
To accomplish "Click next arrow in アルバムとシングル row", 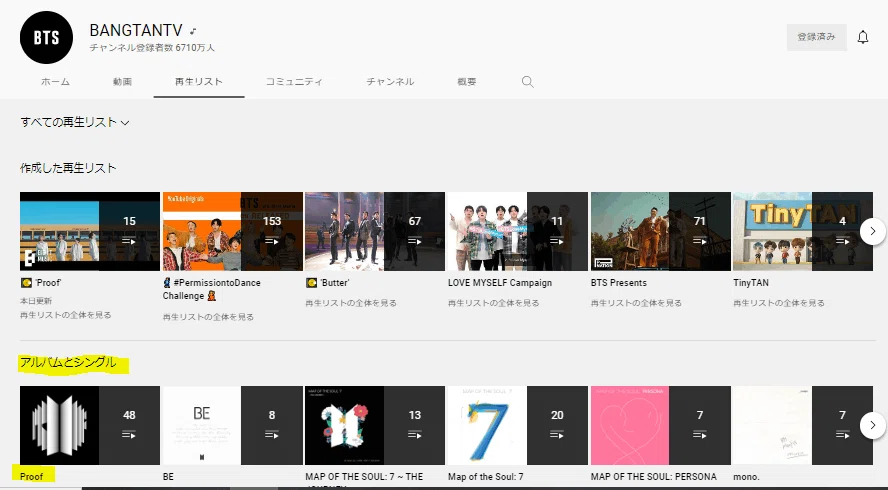I will coord(873,425).
